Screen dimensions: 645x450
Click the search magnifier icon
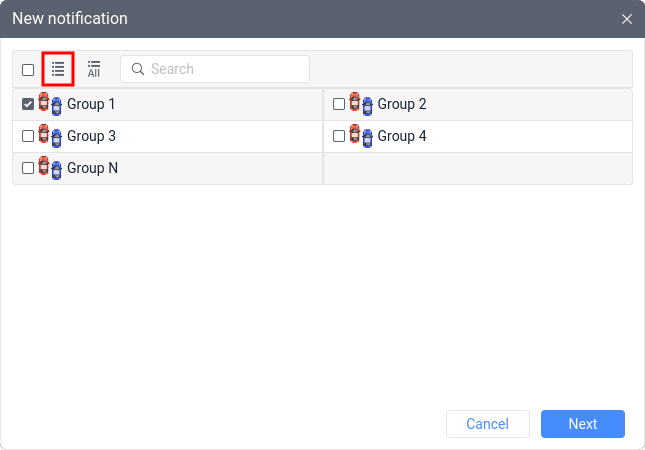click(x=138, y=69)
